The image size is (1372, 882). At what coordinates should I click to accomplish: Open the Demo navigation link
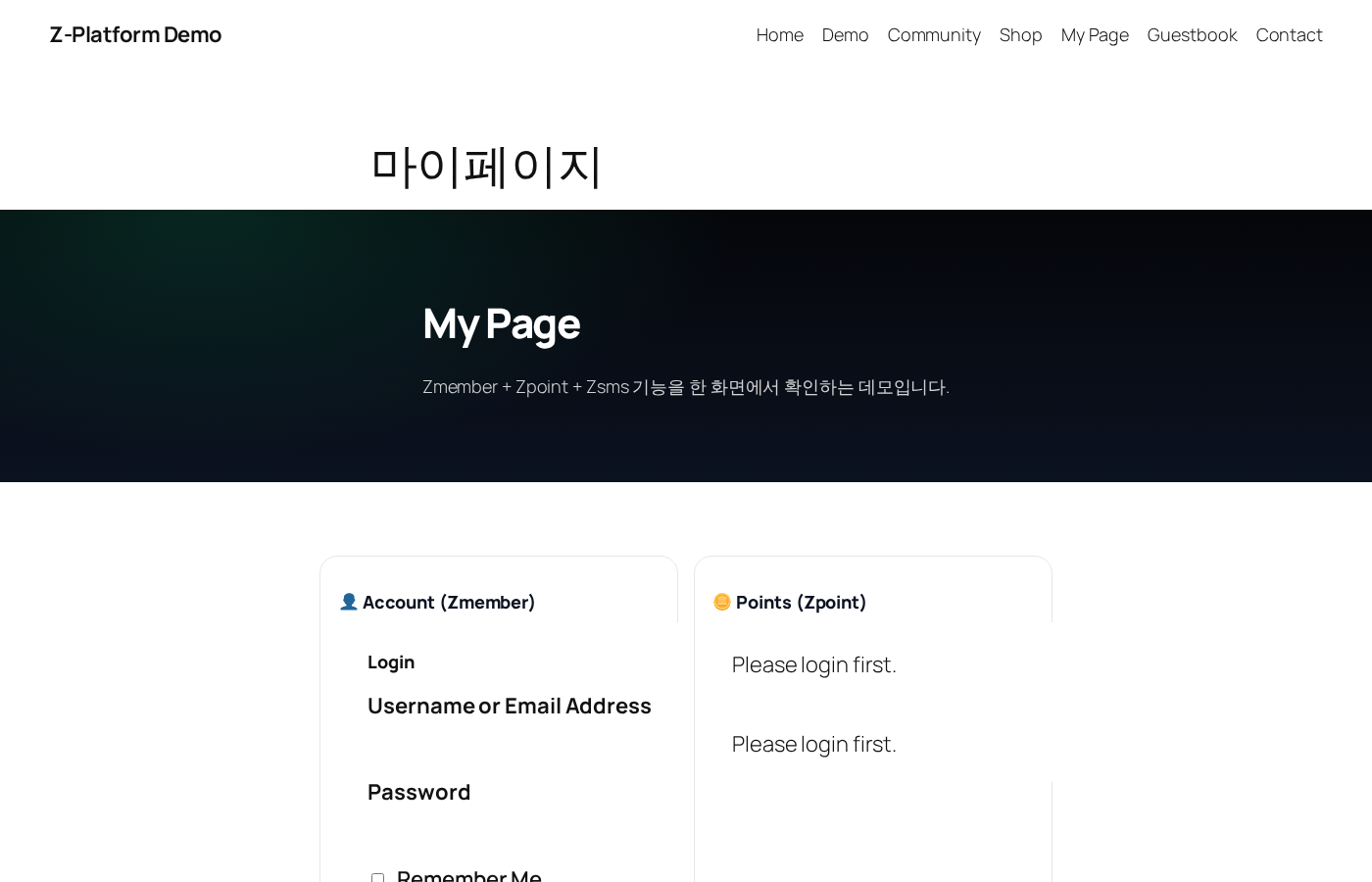click(845, 34)
